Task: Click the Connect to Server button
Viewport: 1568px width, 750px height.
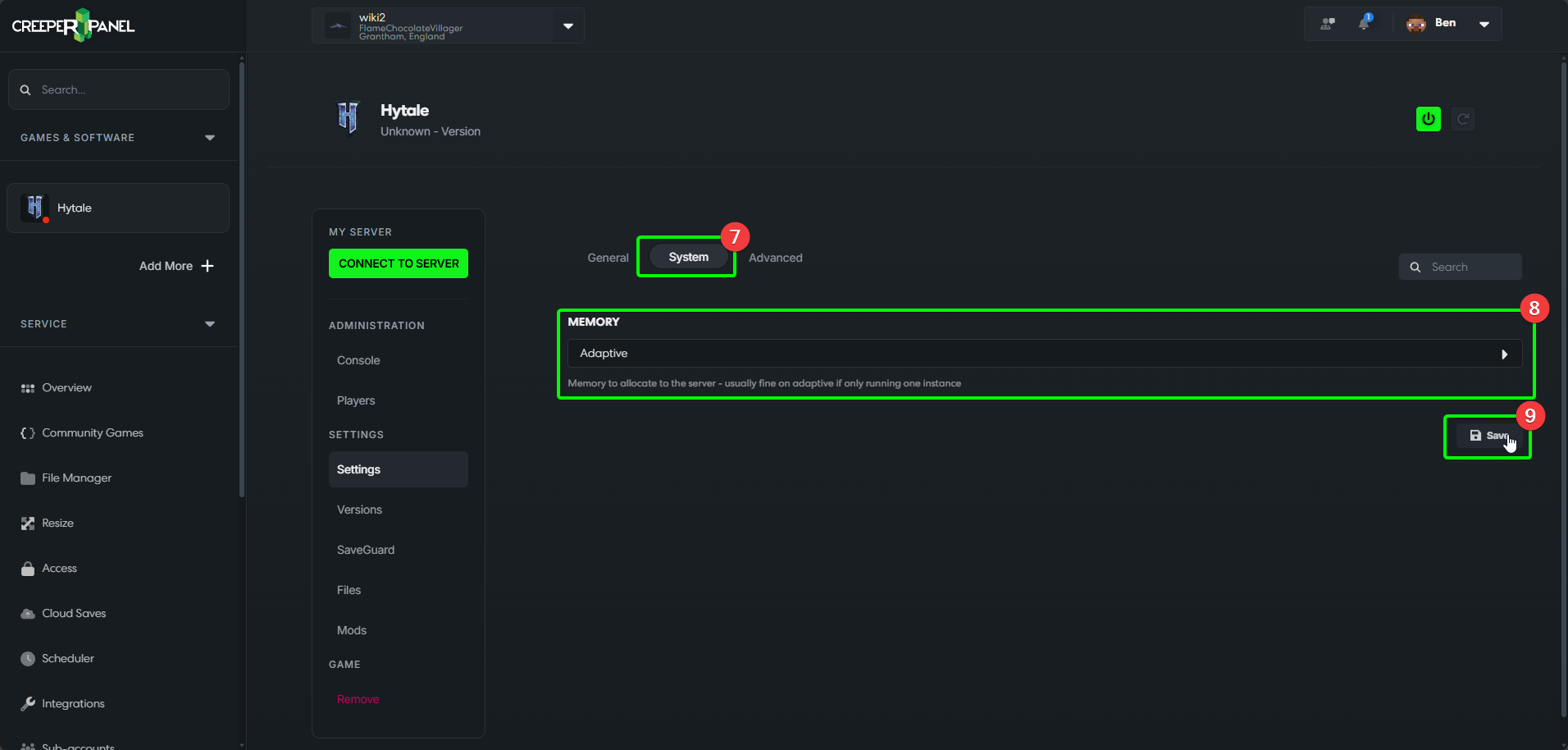Action: click(399, 263)
